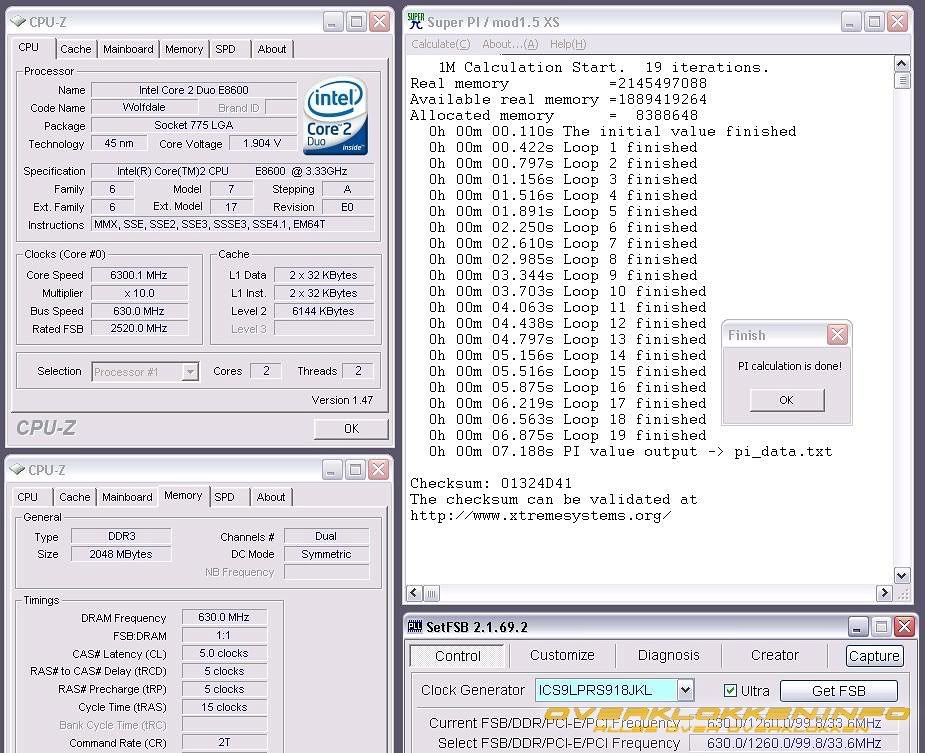Viewport: 925px width, 753px height.
Task: Click the Super PI horizontal scrollbar thumb
Action: tap(431, 593)
